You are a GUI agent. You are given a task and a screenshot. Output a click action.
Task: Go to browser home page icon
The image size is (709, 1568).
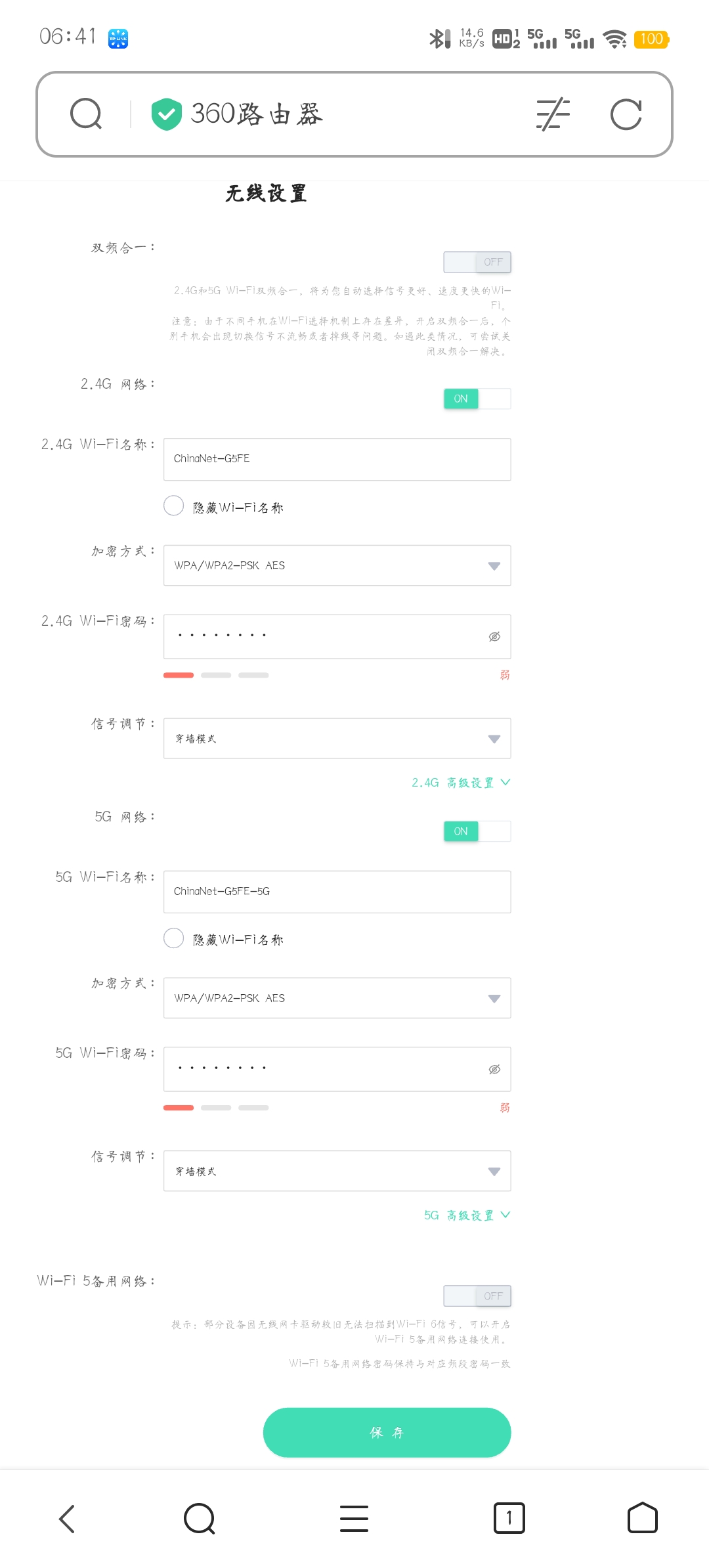coord(642,1518)
